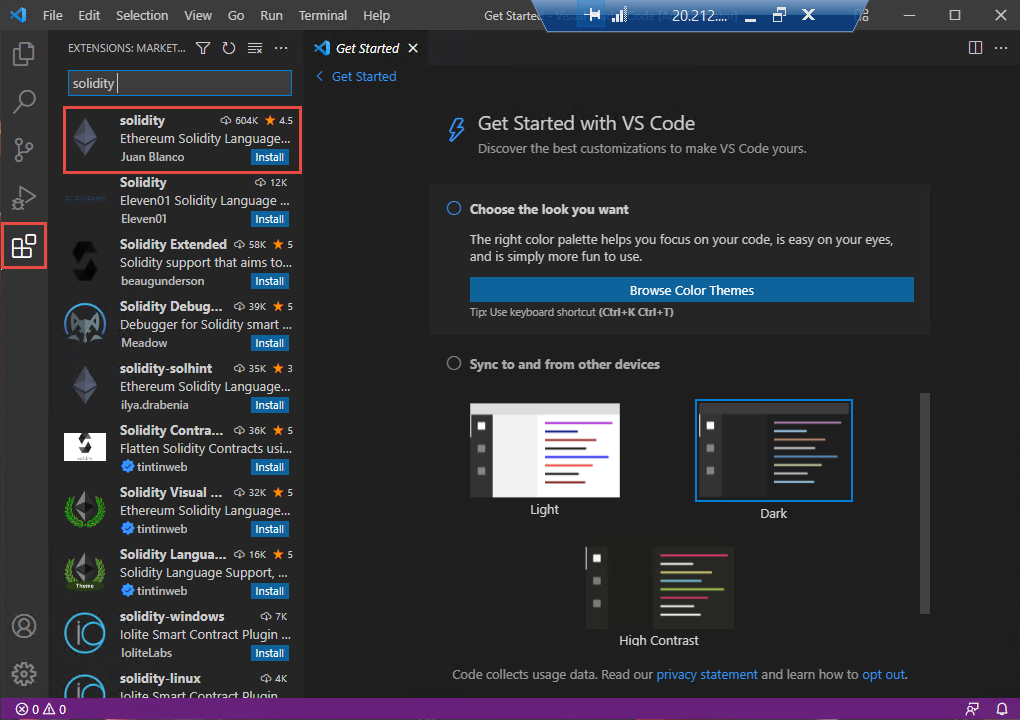Image resolution: width=1020 pixels, height=720 pixels.
Task: Choose the Light theme thumbnail
Action: (x=545, y=450)
